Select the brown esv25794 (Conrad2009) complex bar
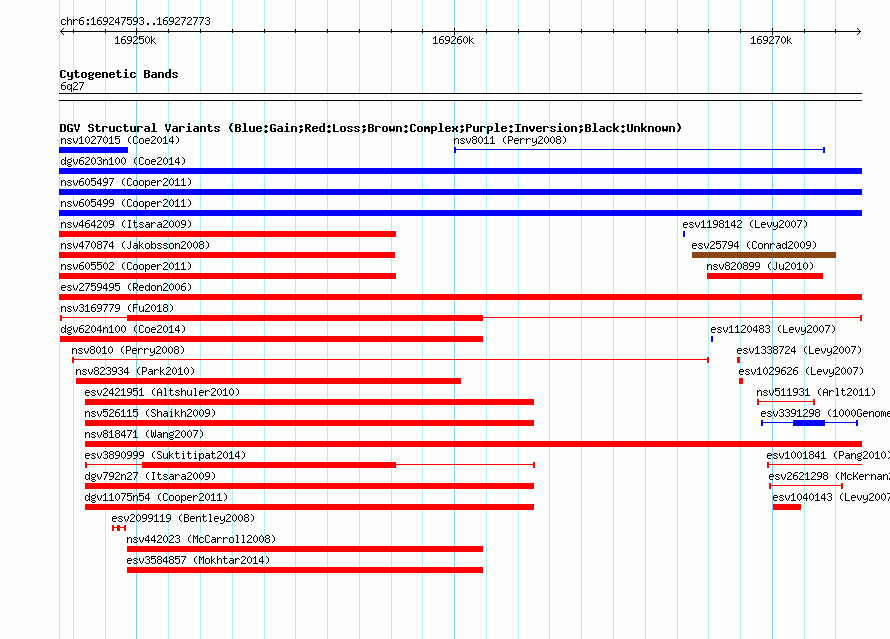890x639 pixels. (x=764, y=255)
